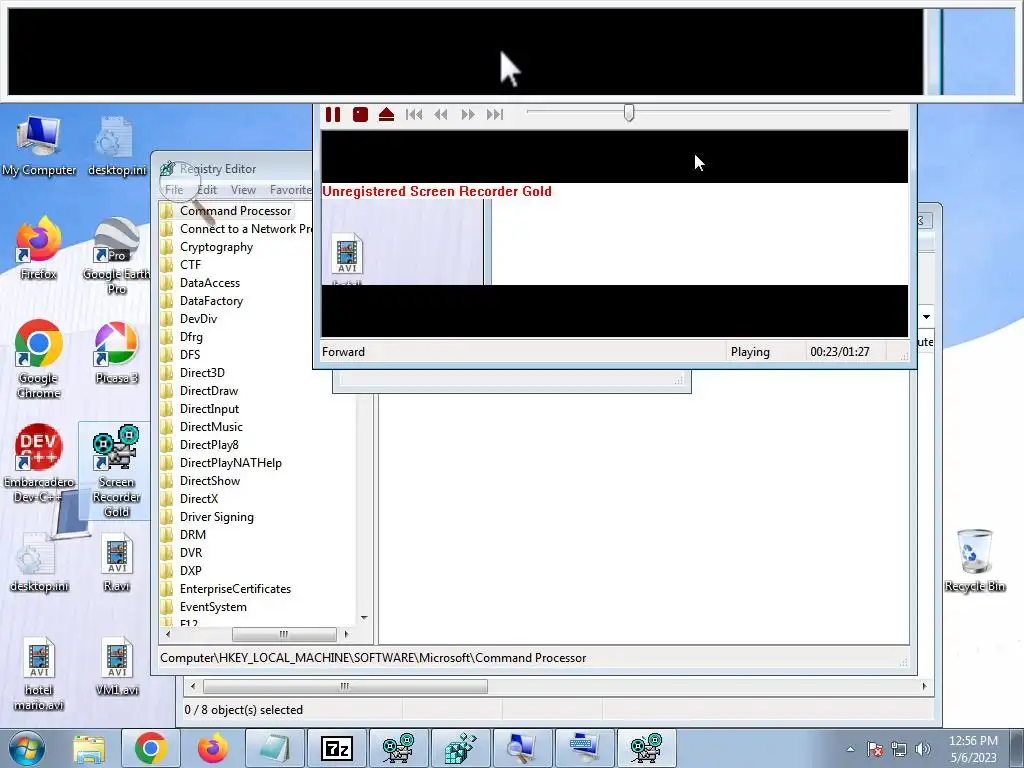The height and width of the screenshot is (768, 1024).
Task: Select the CTF registry key
Action: pos(190,264)
